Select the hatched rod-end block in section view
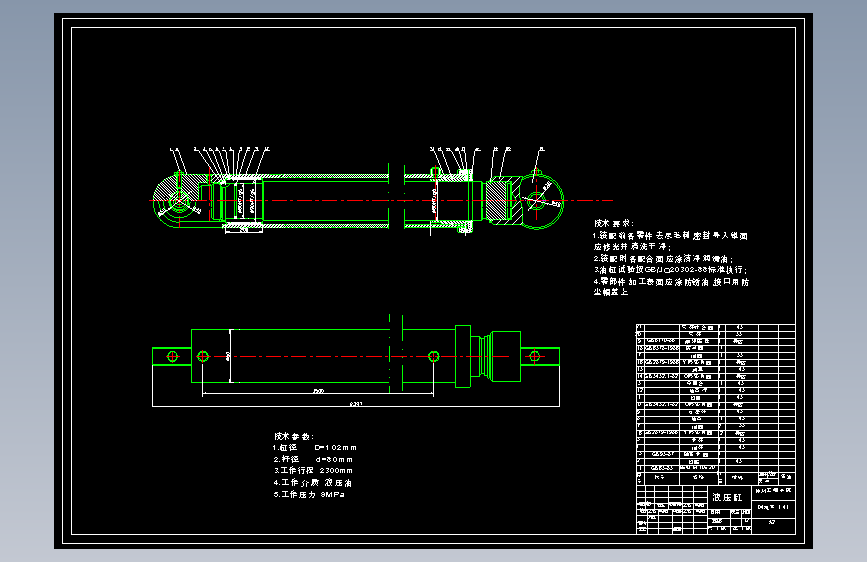This screenshot has height=562, width=867. coord(496,201)
